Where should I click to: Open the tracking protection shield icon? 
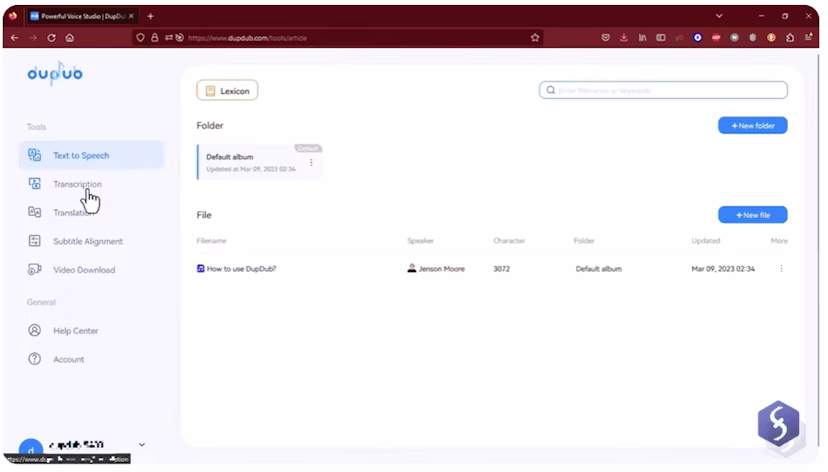[140, 37]
